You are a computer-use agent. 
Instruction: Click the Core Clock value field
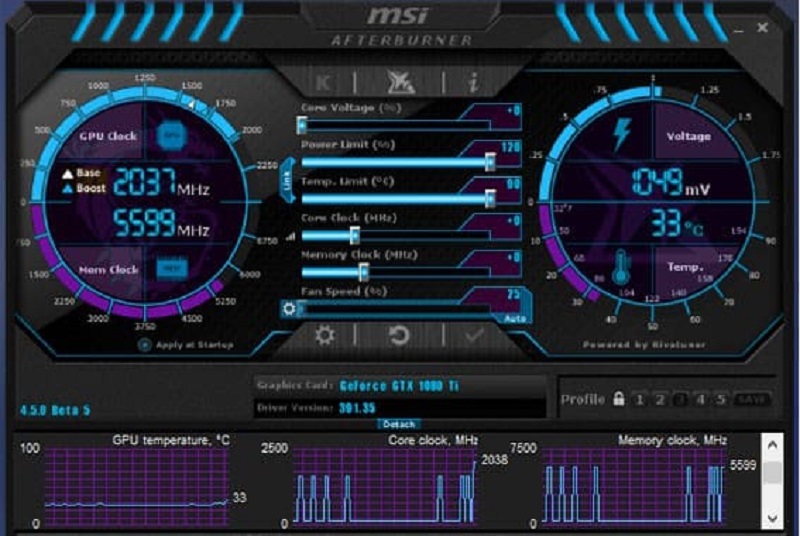click(498, 220)
